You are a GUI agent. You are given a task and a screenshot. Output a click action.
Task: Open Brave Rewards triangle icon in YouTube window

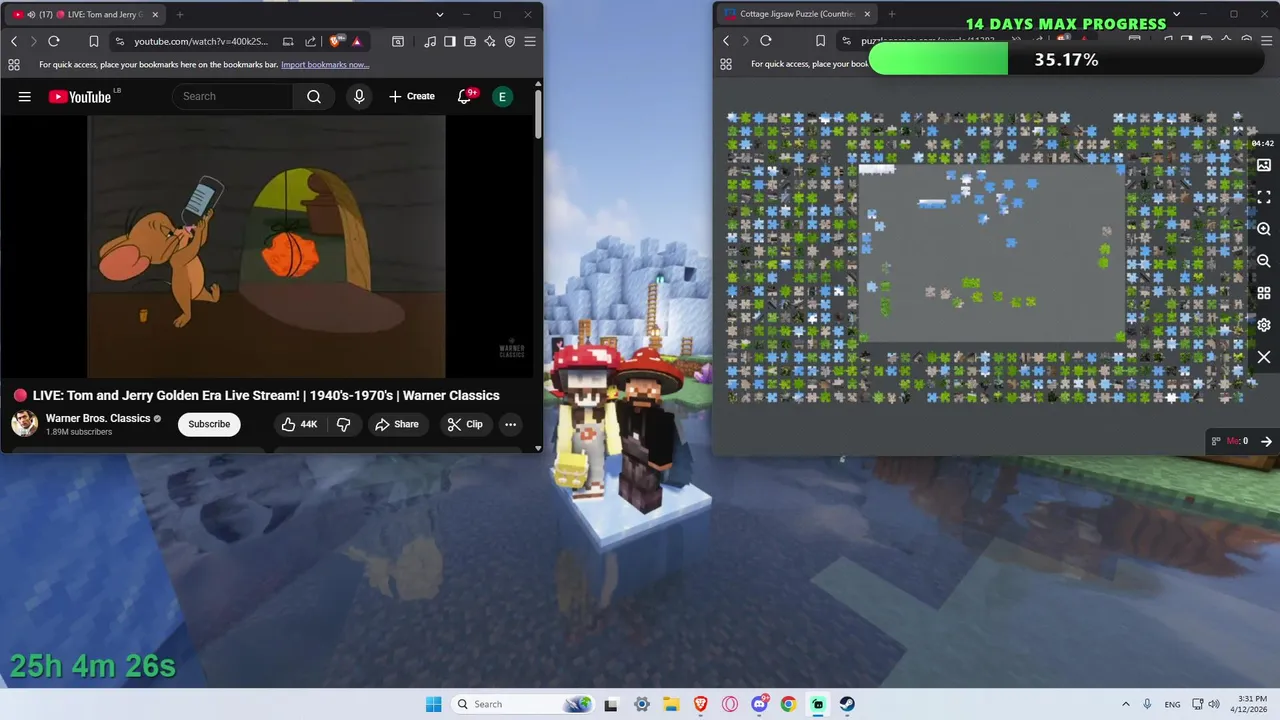(x=357, y=41)
